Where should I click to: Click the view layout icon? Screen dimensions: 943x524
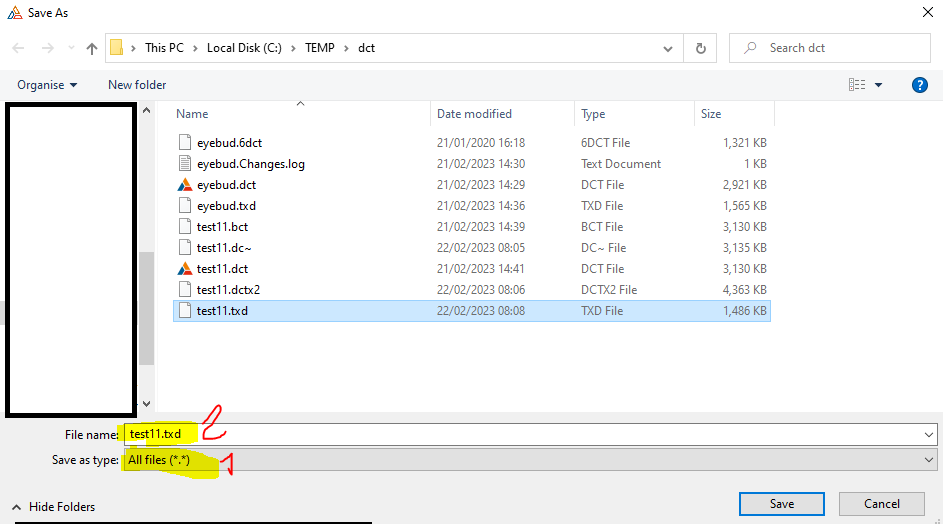856,85
